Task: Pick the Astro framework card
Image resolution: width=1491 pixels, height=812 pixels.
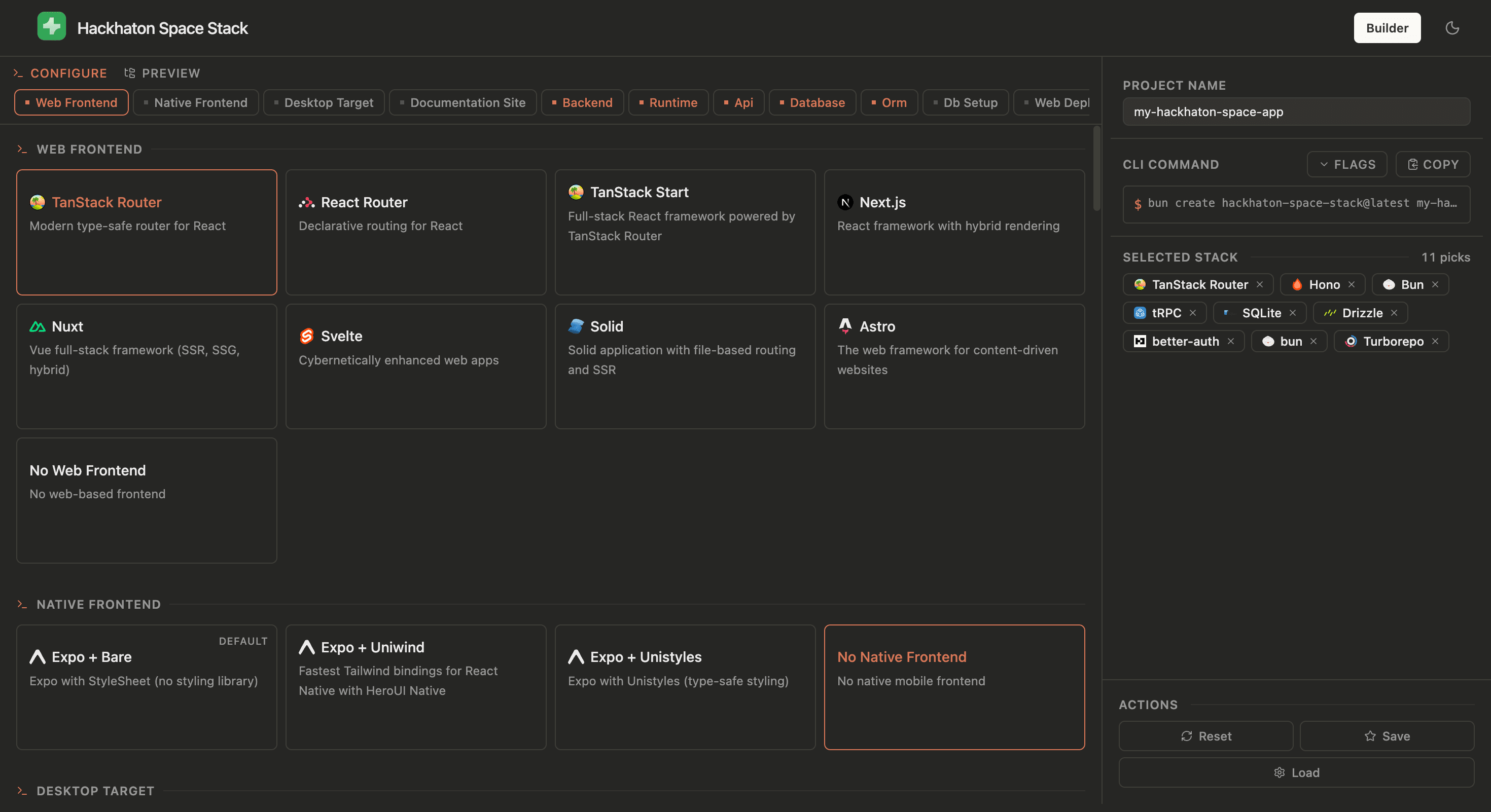Action: [x=954, y=366]
